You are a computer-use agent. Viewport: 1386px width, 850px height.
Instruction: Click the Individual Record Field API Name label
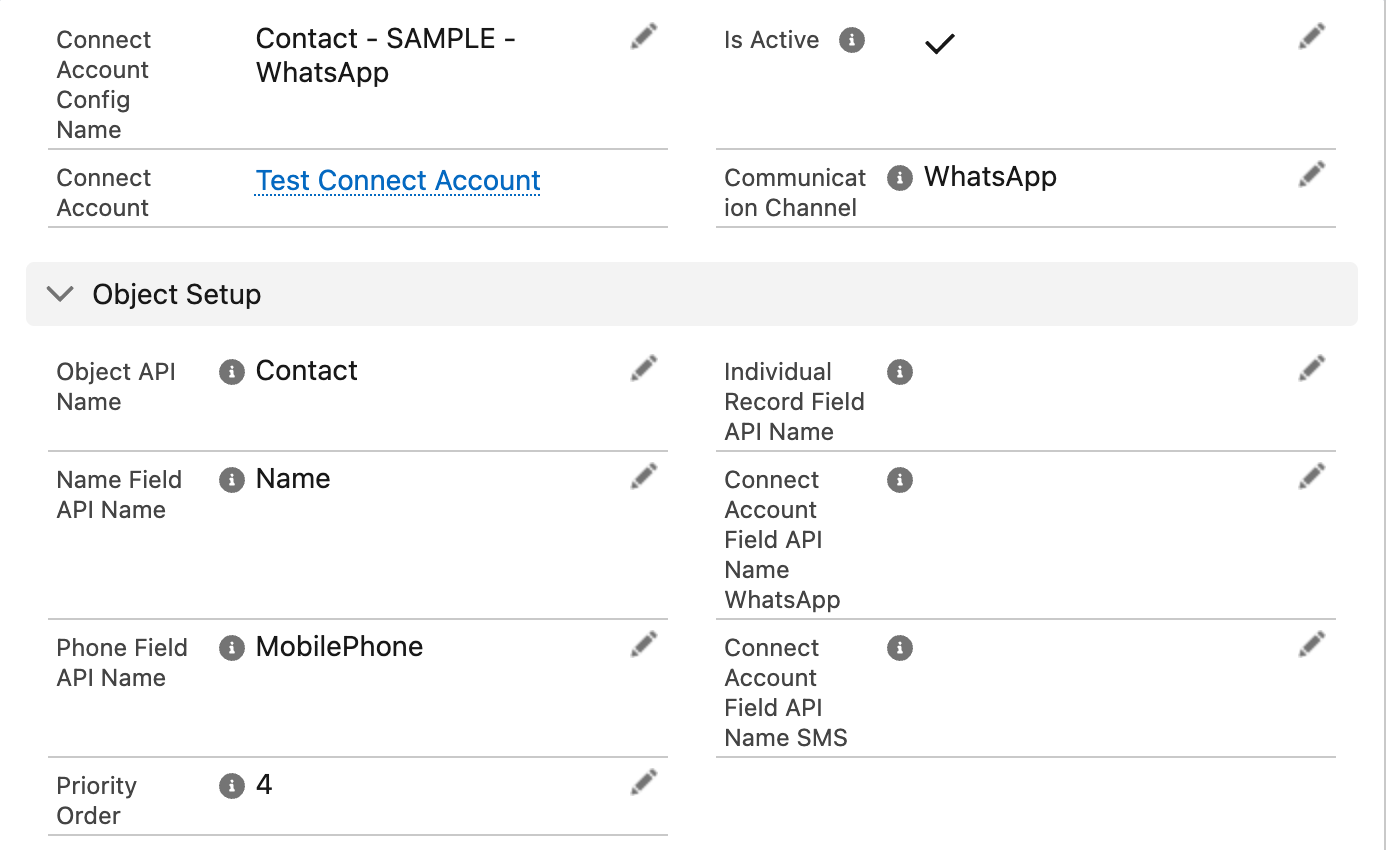coord(794,402)
